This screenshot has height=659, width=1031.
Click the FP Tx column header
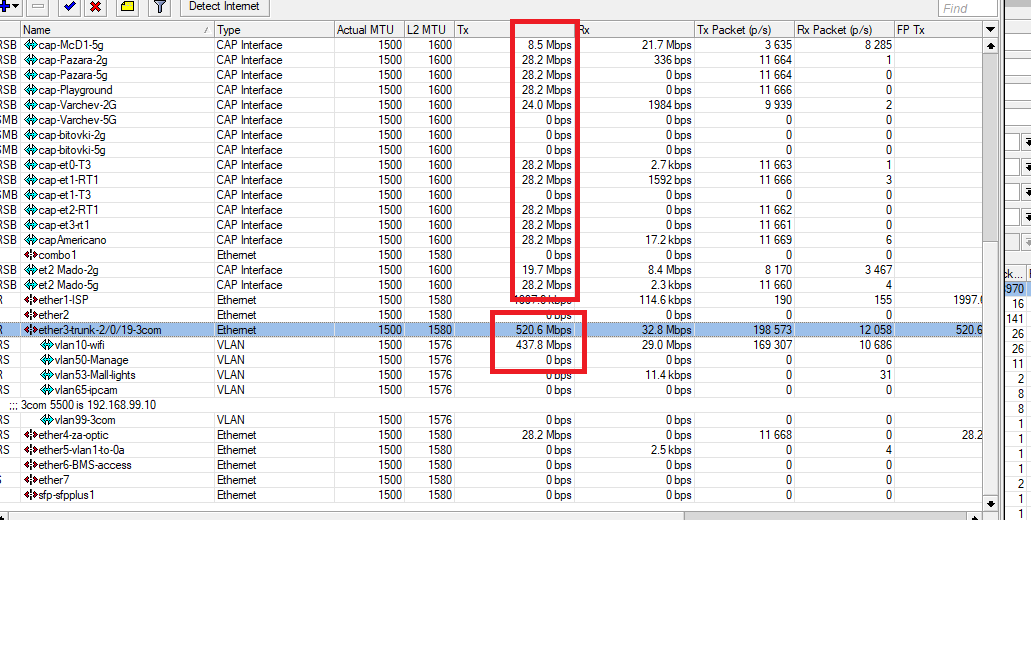938,30
